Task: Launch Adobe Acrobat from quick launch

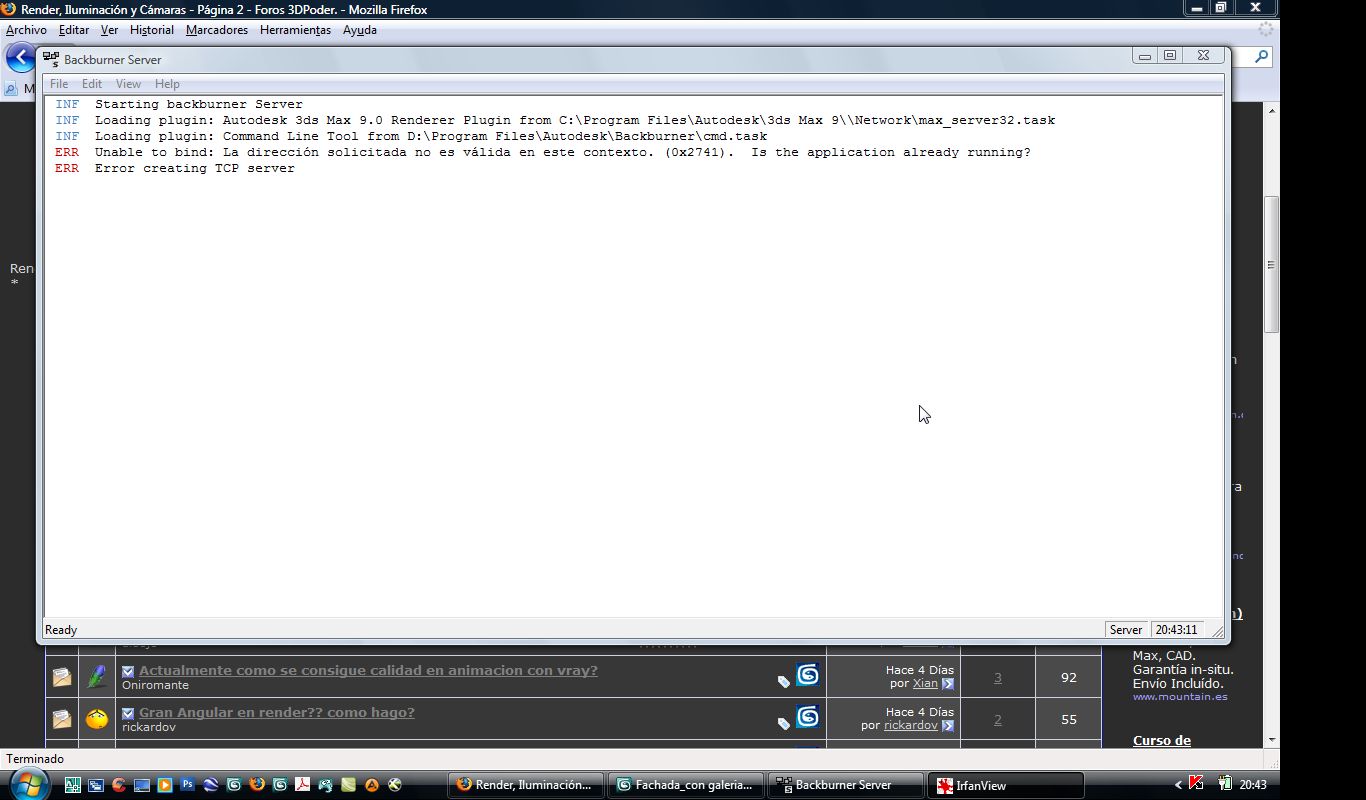Action: 302,785
